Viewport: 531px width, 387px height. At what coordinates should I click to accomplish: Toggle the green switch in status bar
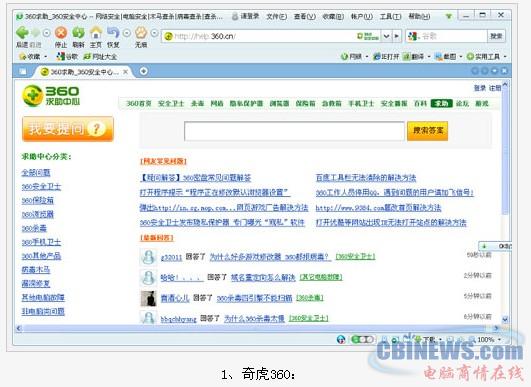[x=363, y=339]
